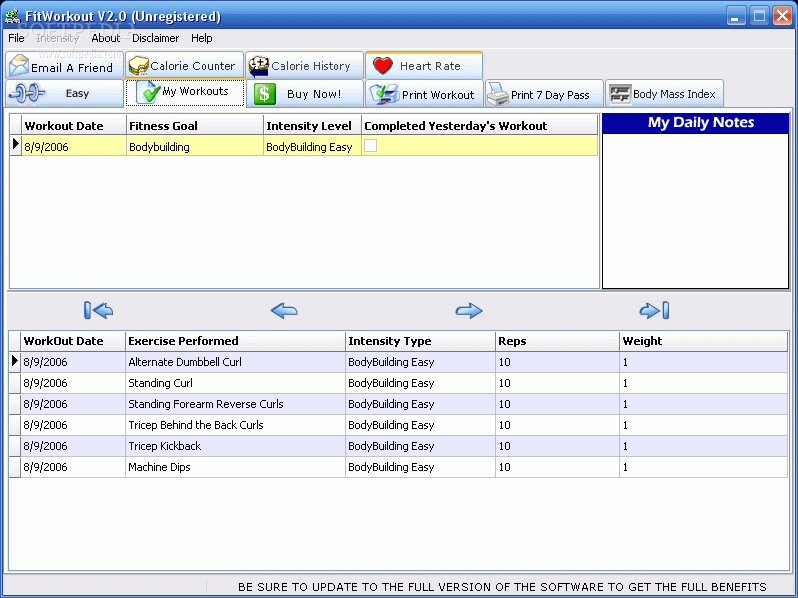Check Completed Yesterday's Workout box

pos(370,146)
